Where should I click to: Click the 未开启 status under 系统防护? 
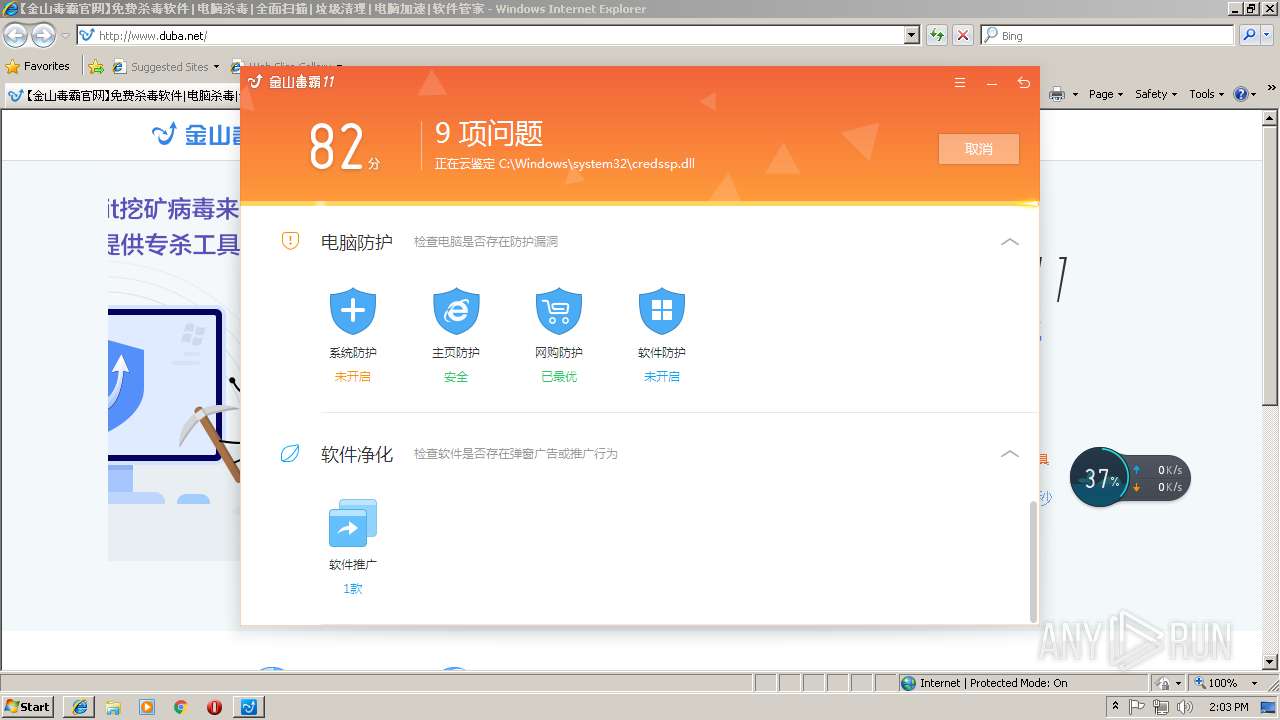click(352, 377)
